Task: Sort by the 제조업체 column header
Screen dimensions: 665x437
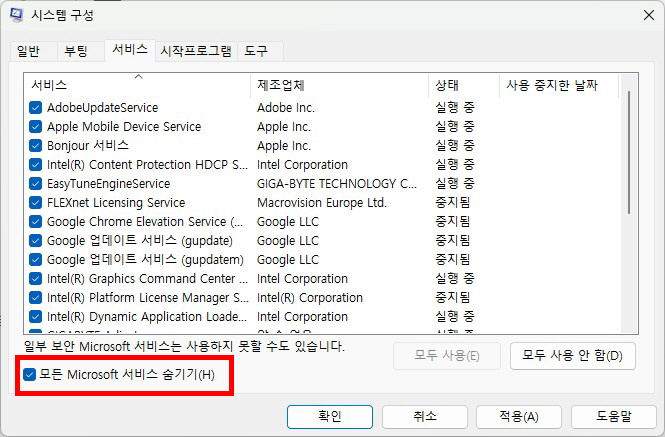Action: click(x=339, y=85)
